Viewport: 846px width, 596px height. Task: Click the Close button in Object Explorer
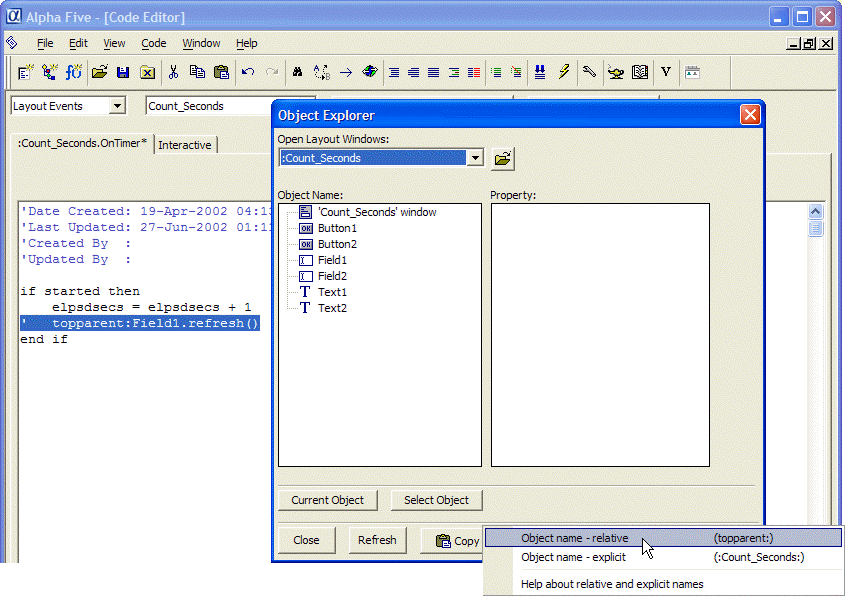306,540
